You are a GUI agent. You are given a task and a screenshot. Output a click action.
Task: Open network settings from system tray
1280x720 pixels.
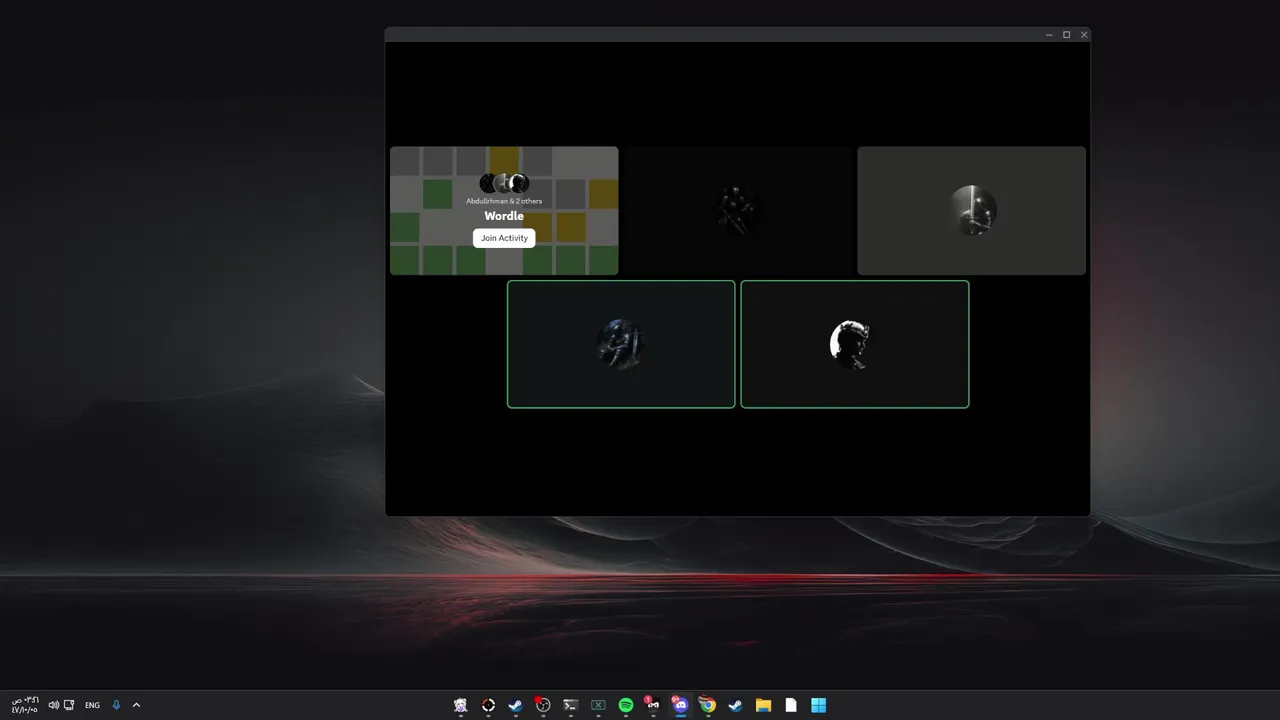69,705
